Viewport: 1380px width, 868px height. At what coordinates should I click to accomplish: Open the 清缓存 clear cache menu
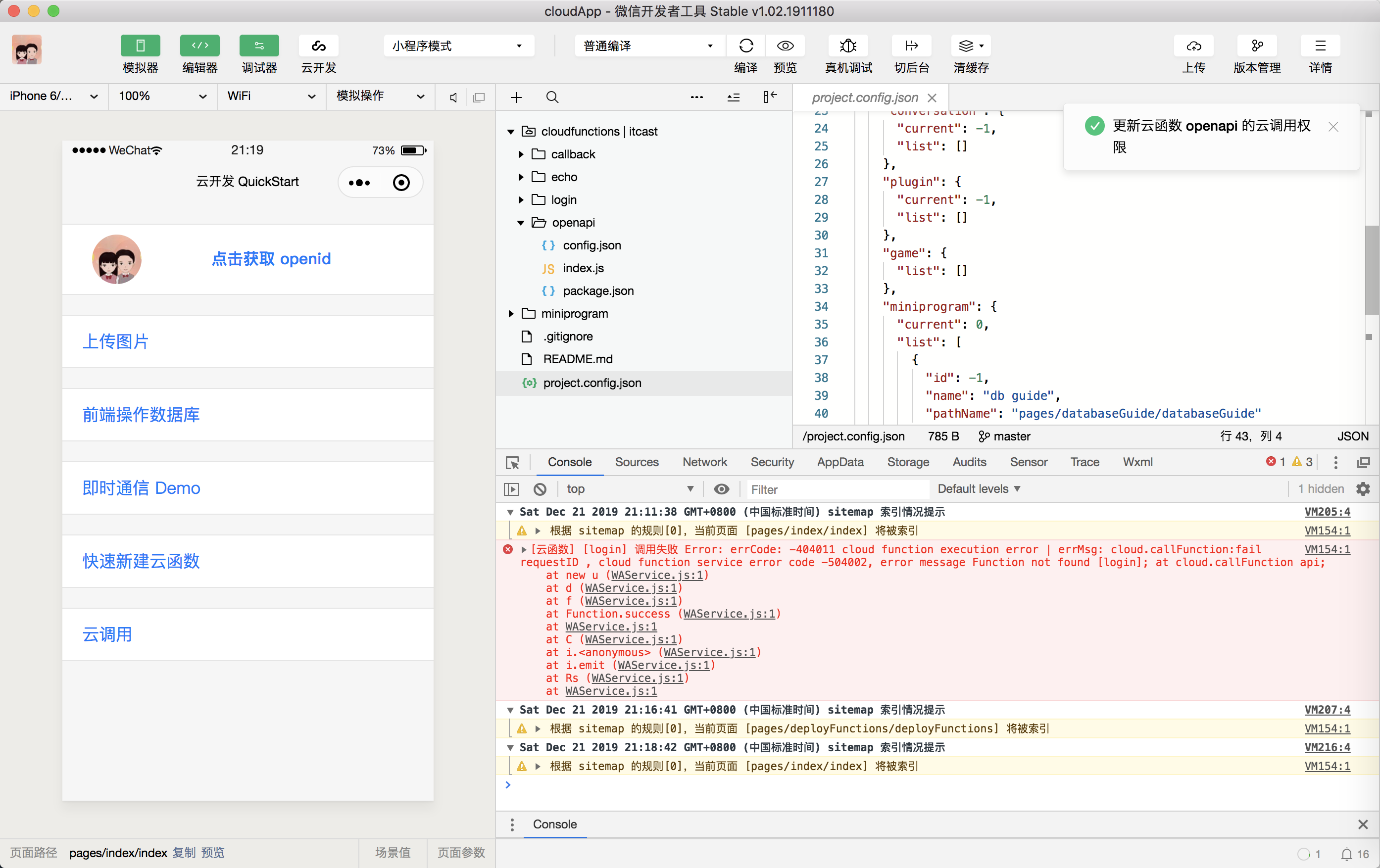tap(971, 46)
